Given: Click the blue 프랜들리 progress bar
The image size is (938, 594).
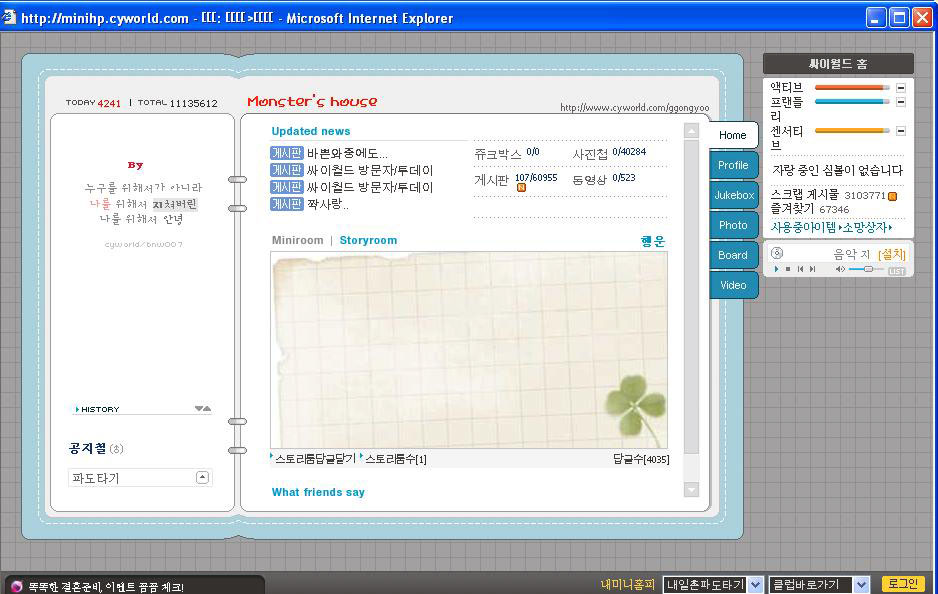Looking at the screenshot, I should click(x=852, y=102).
